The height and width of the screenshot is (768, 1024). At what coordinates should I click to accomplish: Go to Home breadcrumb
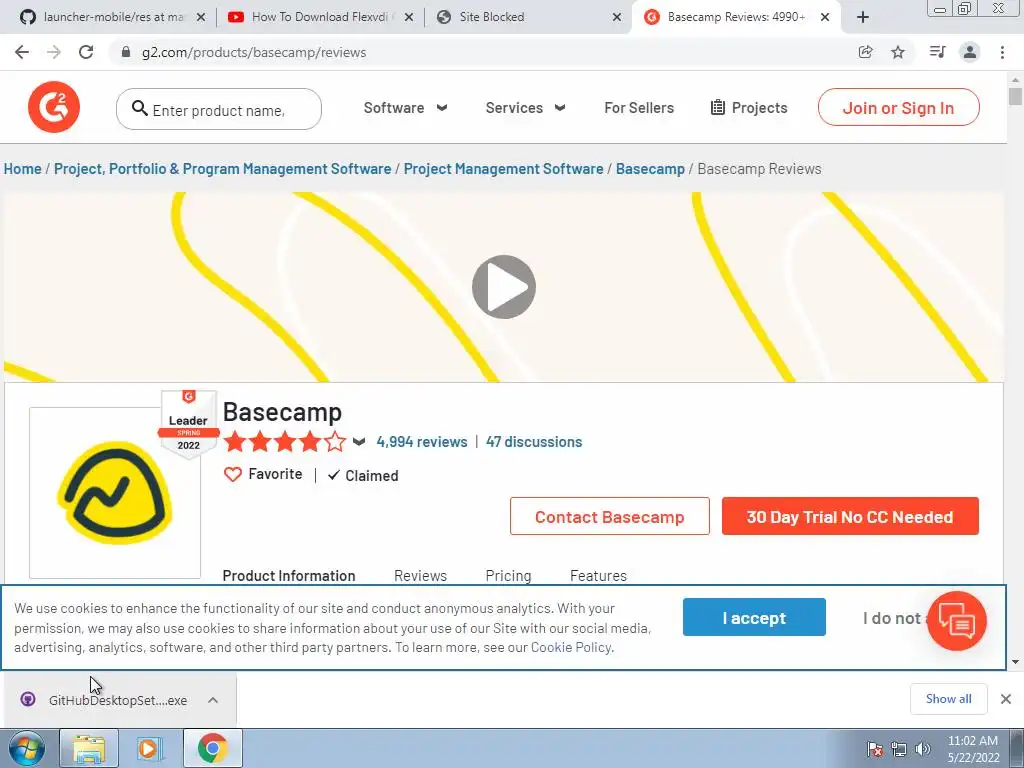[x=22, y=169]
